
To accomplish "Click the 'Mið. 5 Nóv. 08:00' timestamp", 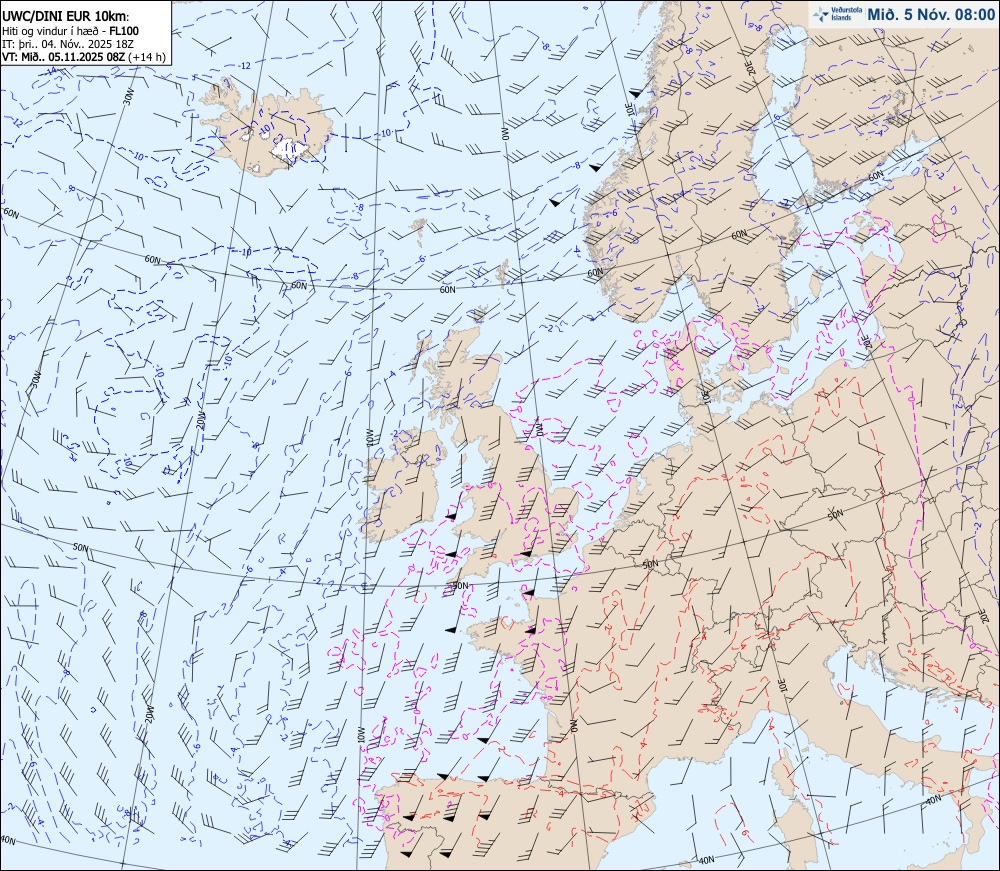I will [930, 15].
